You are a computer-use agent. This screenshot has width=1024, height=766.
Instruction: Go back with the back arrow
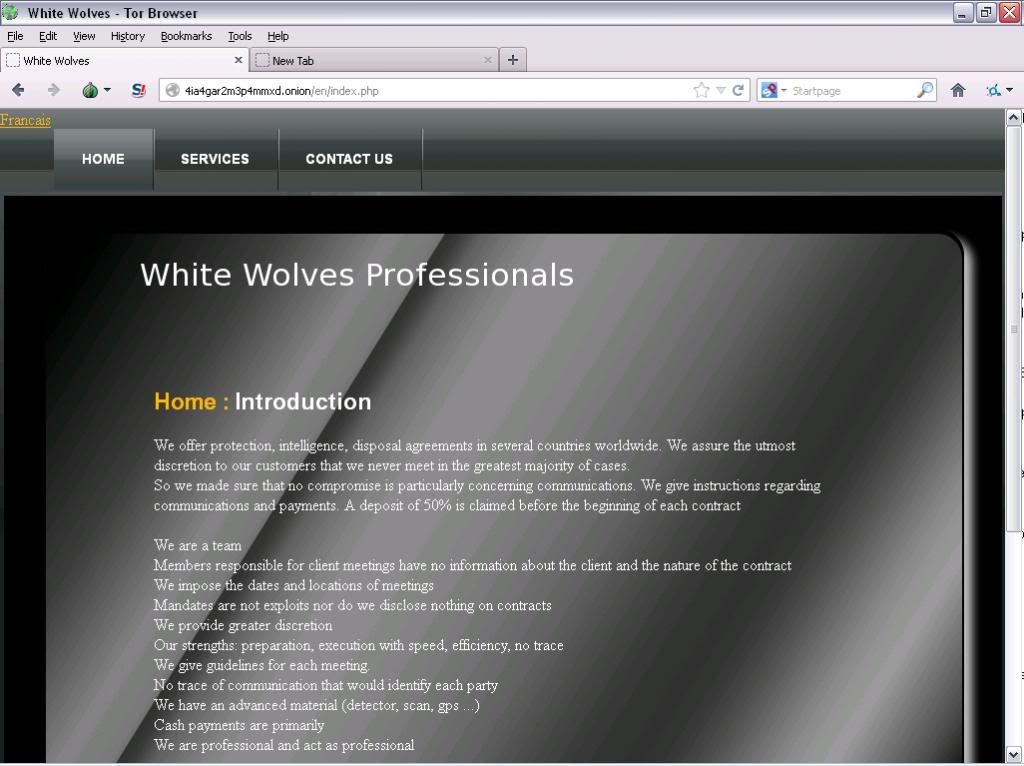coord(18,90)
